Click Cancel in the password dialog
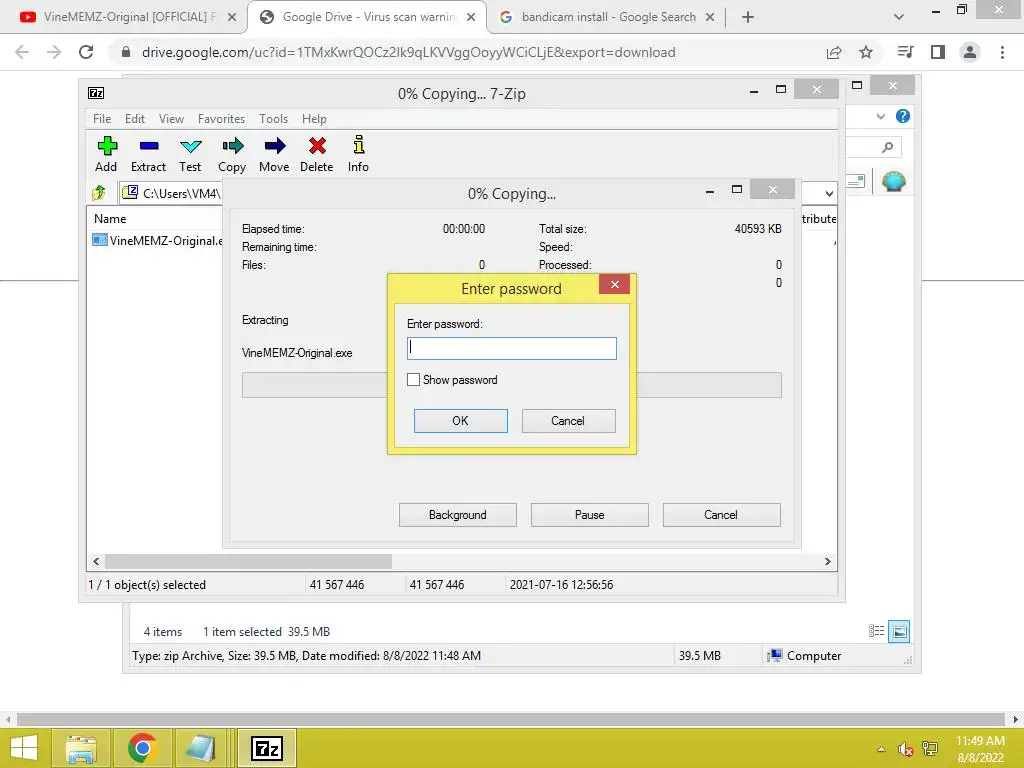This screenshot has height=768, width=1024. [568, 421]
